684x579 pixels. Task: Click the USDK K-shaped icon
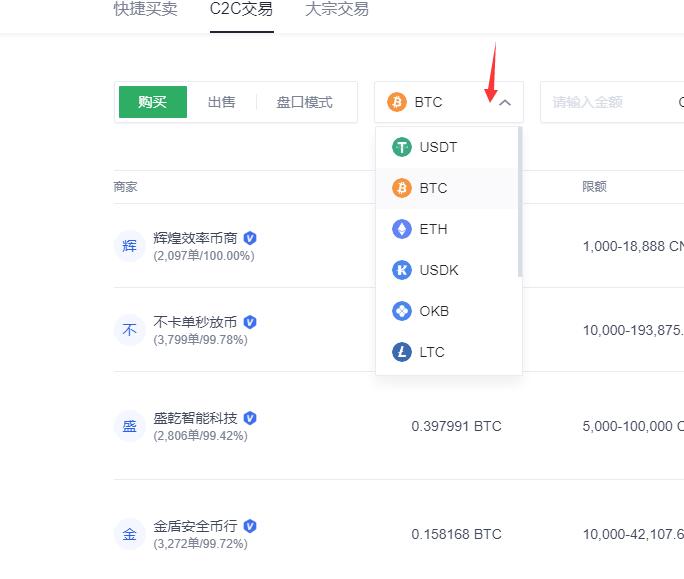point(402,270)
